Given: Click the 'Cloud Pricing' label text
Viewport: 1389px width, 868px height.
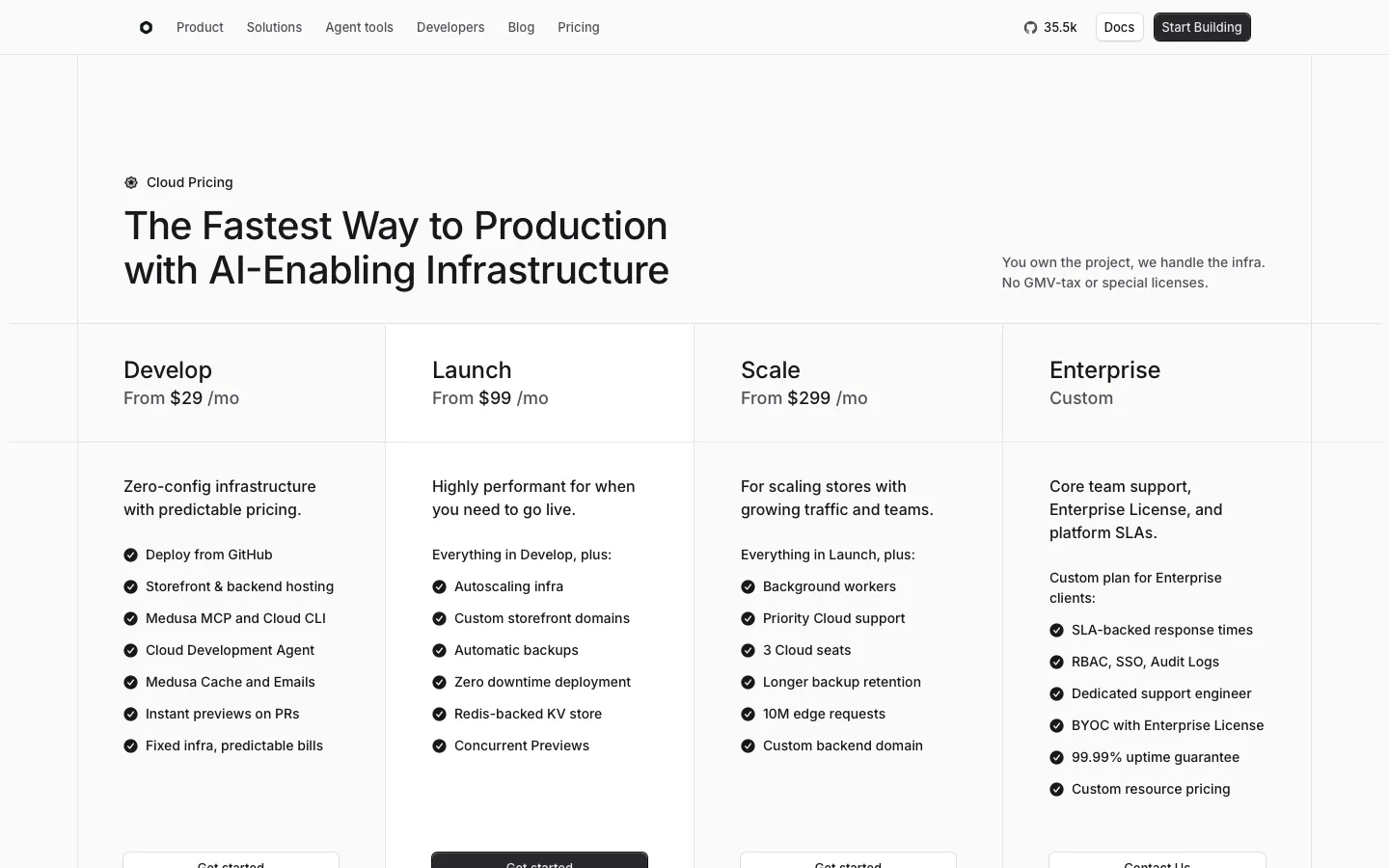Looking at the screenshot, I should 190,182.
